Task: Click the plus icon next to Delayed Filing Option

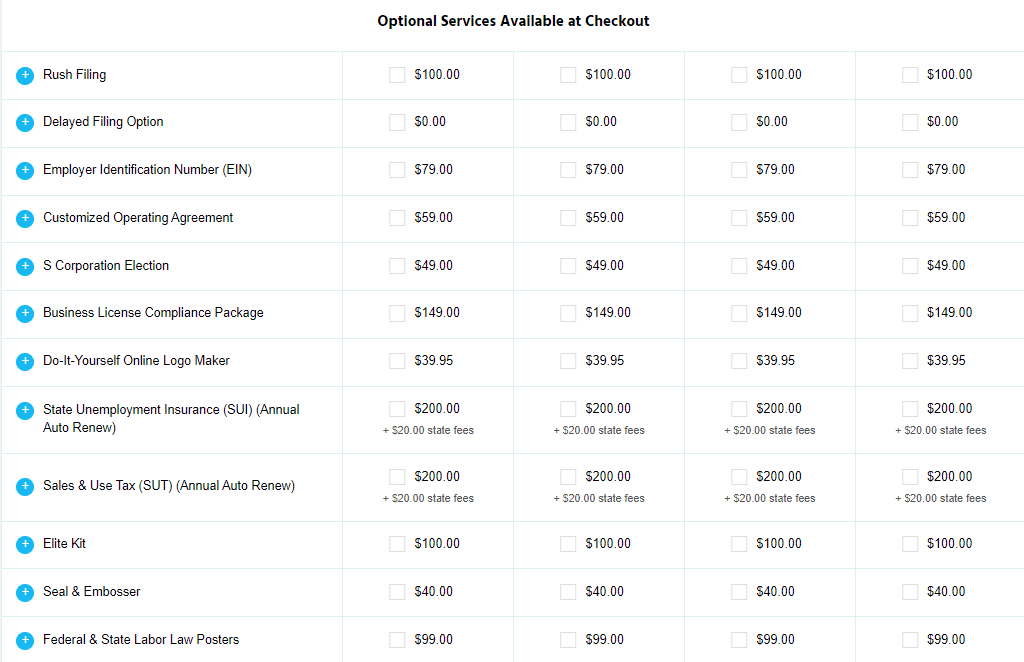Action: pyautogui.click(x=26, y=122)
